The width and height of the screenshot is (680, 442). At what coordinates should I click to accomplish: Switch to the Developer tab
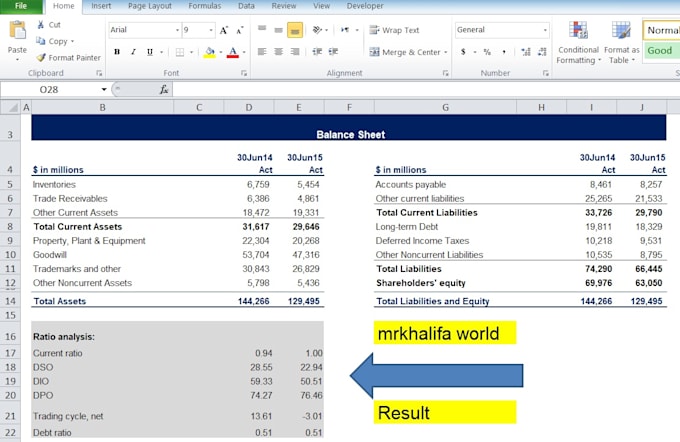365,6
